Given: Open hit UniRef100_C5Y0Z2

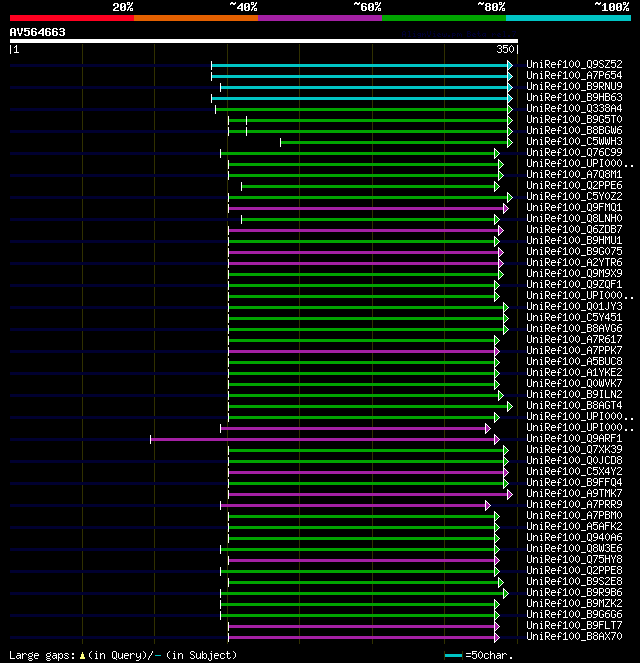Looking at the screenshot, I should coord(574,196).
